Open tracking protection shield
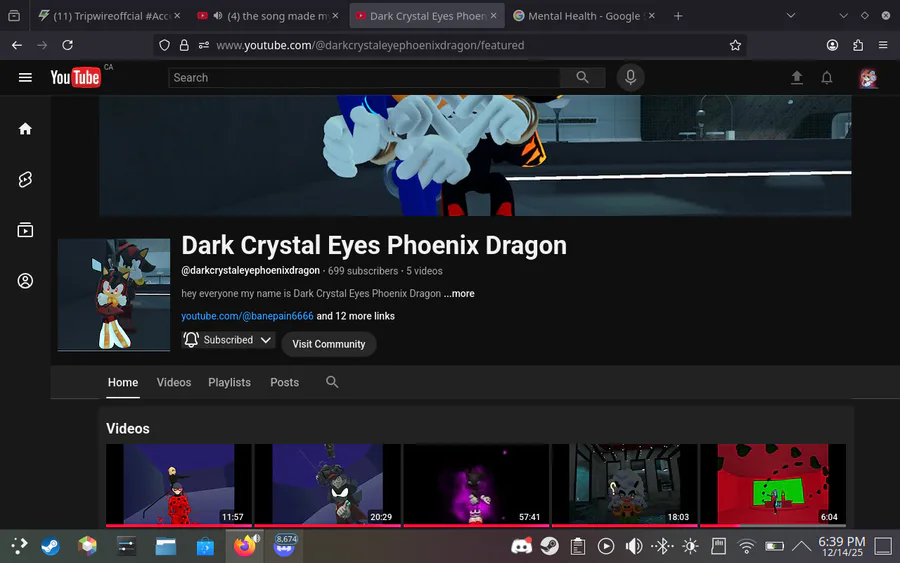 [164, 45]
